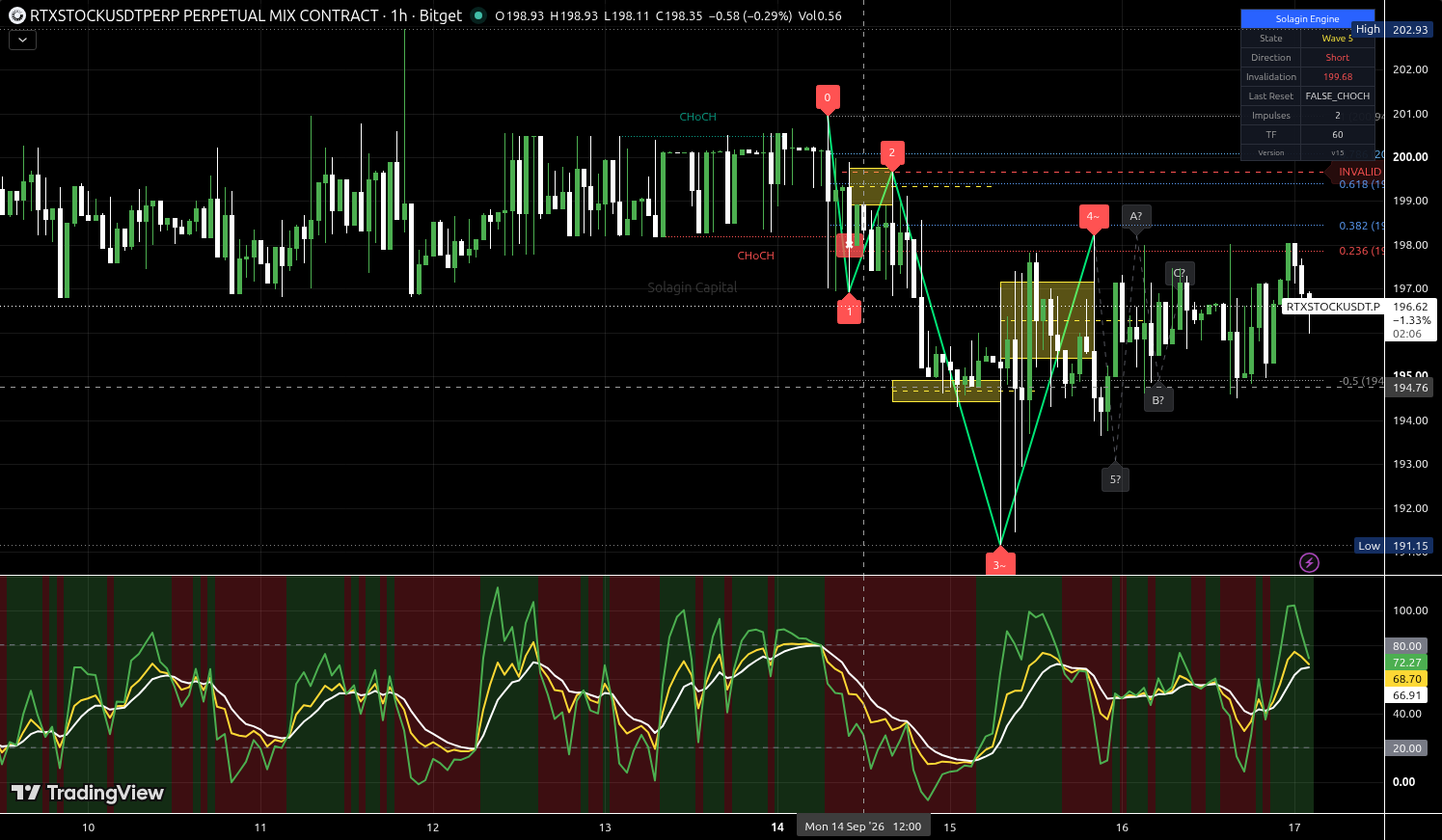
Task: Click the 15 date label on time axis
Action: (x=950, y=827)
